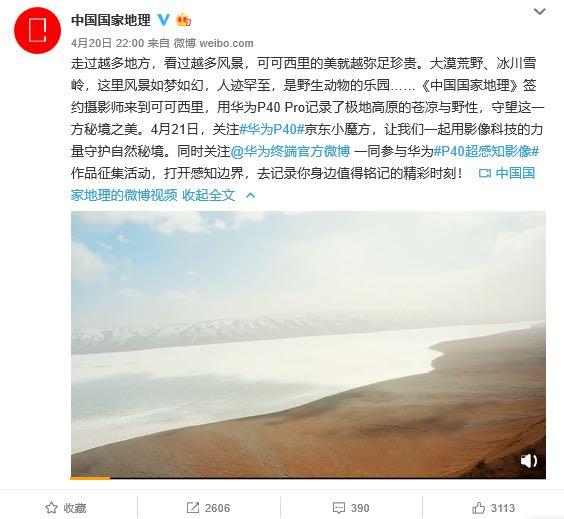Collapse full text via 收起全文
The image size is (564, 519).
click(209, 195)
